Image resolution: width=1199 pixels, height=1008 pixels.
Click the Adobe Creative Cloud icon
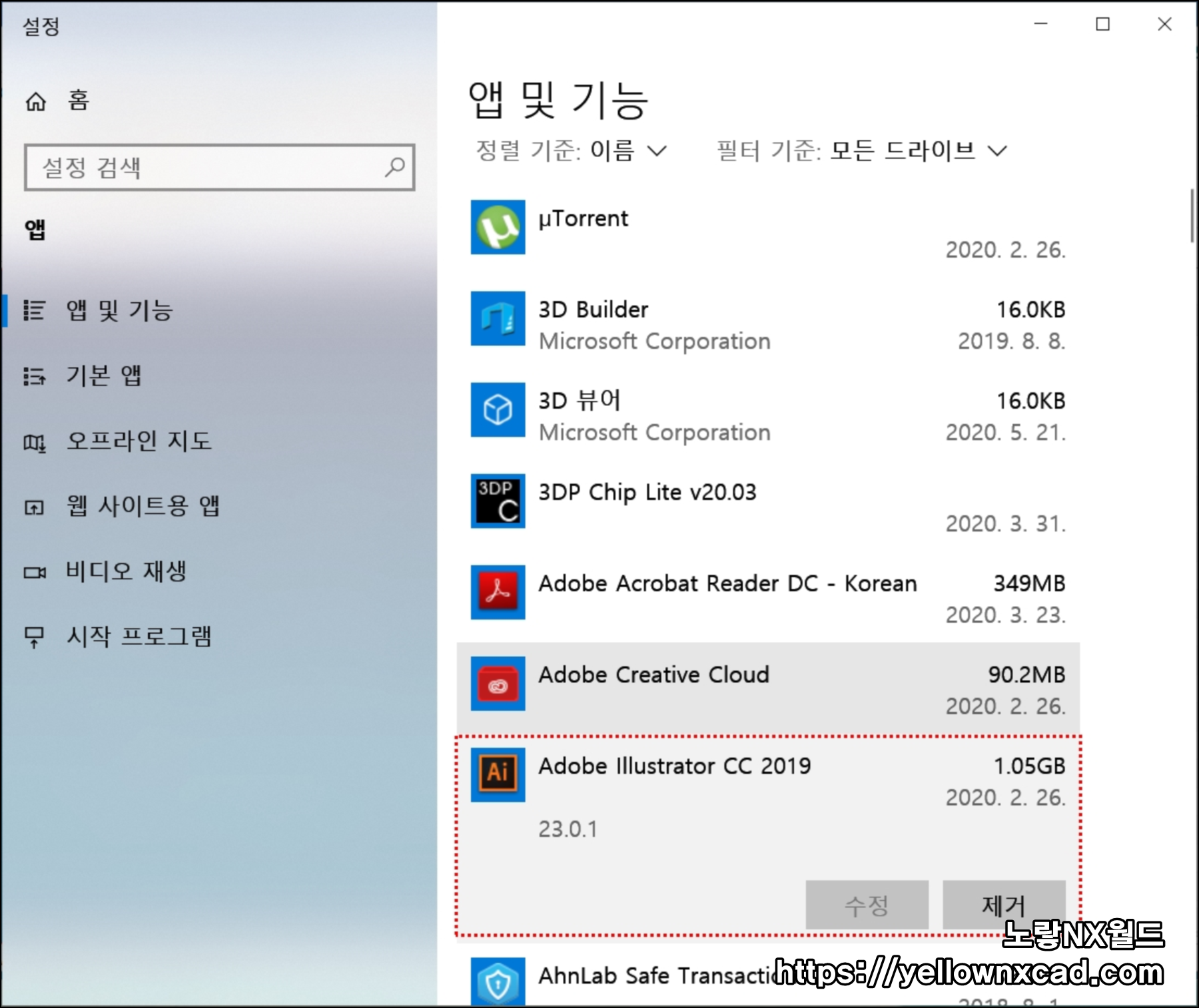(498, 684)
